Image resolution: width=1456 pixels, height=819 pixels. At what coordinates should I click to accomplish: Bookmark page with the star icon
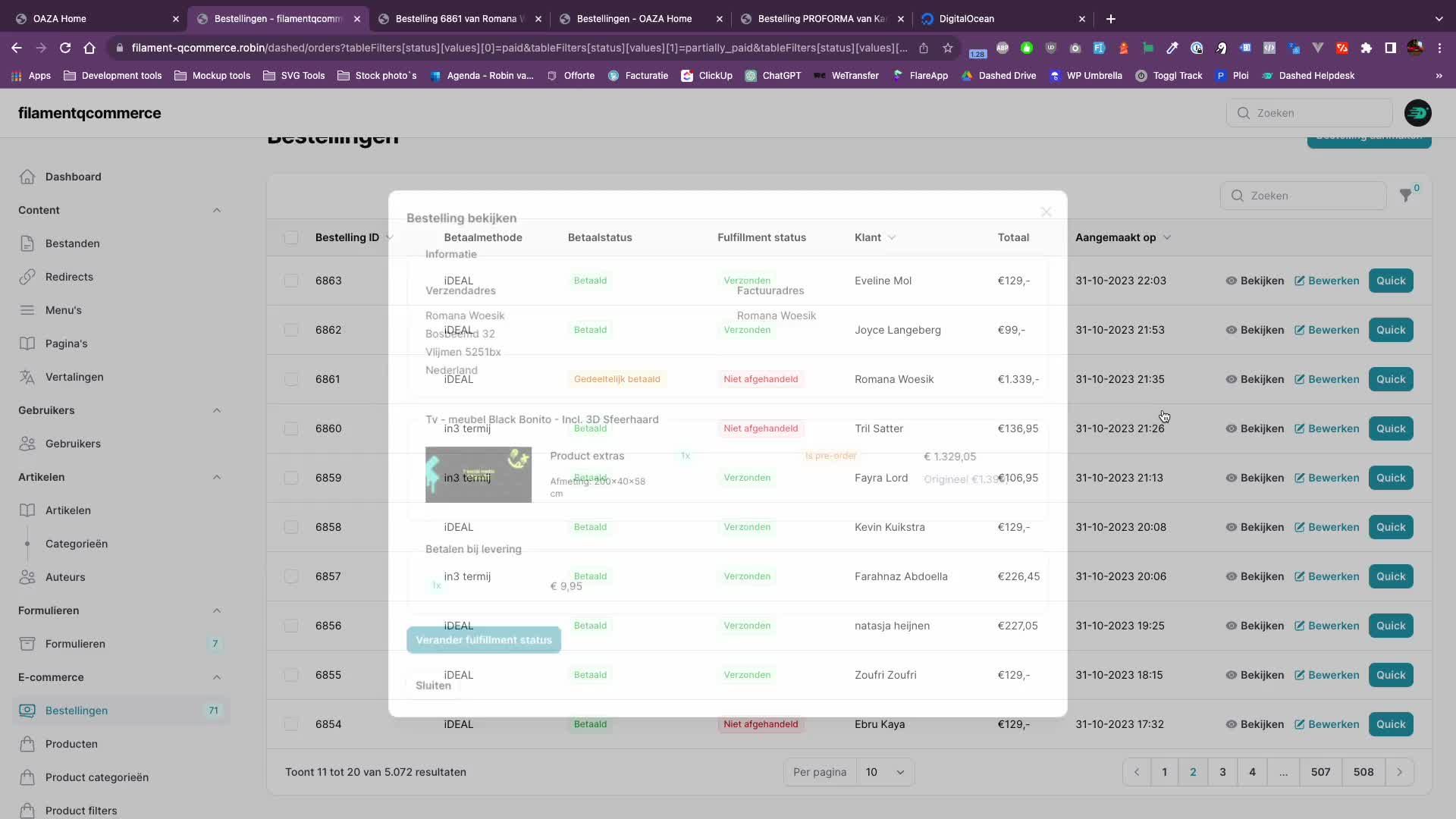pyautogui.click(x=947, y=48)
